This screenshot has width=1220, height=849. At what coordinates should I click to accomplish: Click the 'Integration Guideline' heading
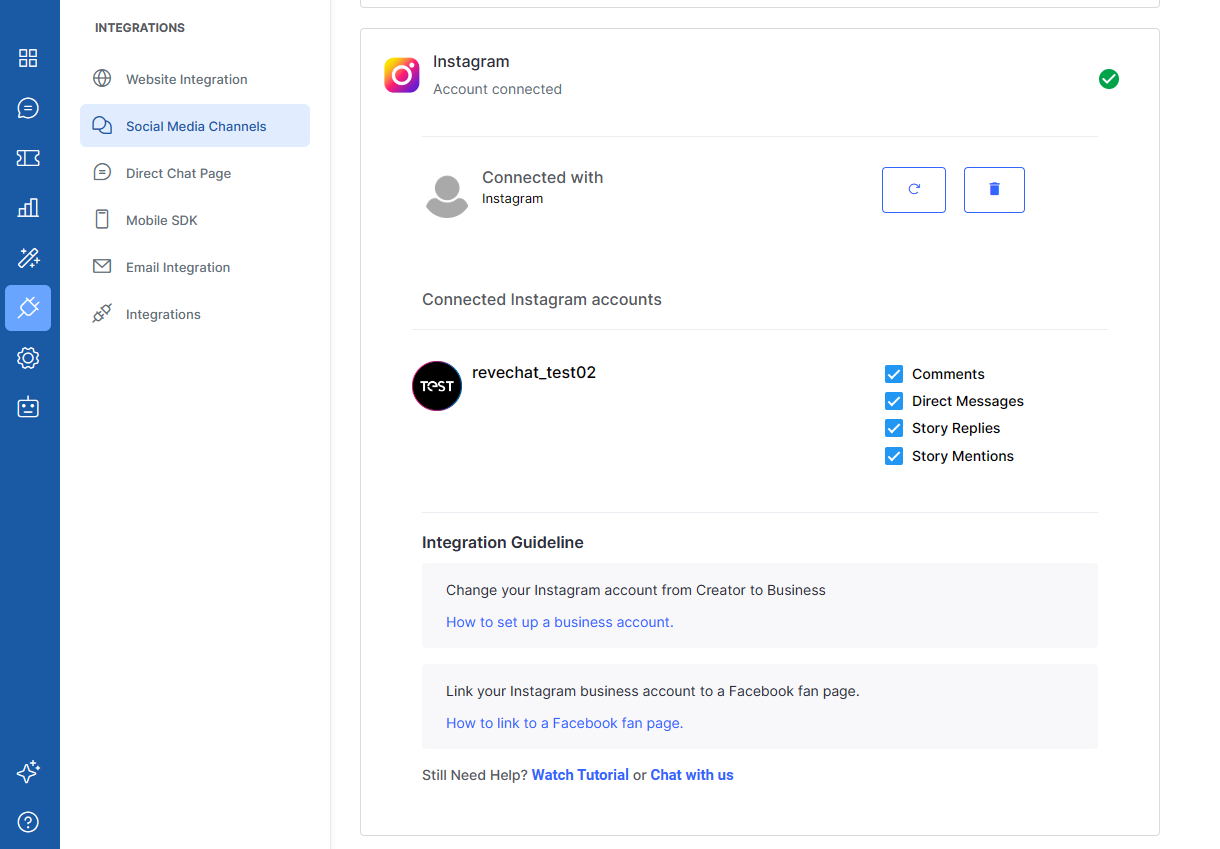[503, 543]
